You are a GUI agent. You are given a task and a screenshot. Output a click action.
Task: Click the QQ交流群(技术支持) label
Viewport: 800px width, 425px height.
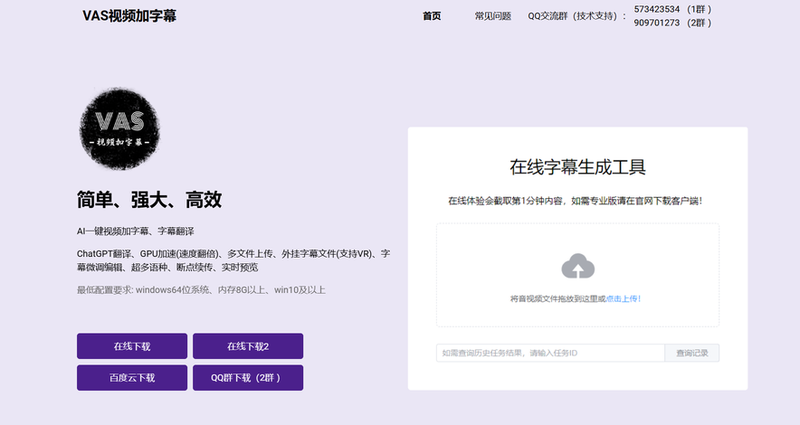tap(577, 16)
